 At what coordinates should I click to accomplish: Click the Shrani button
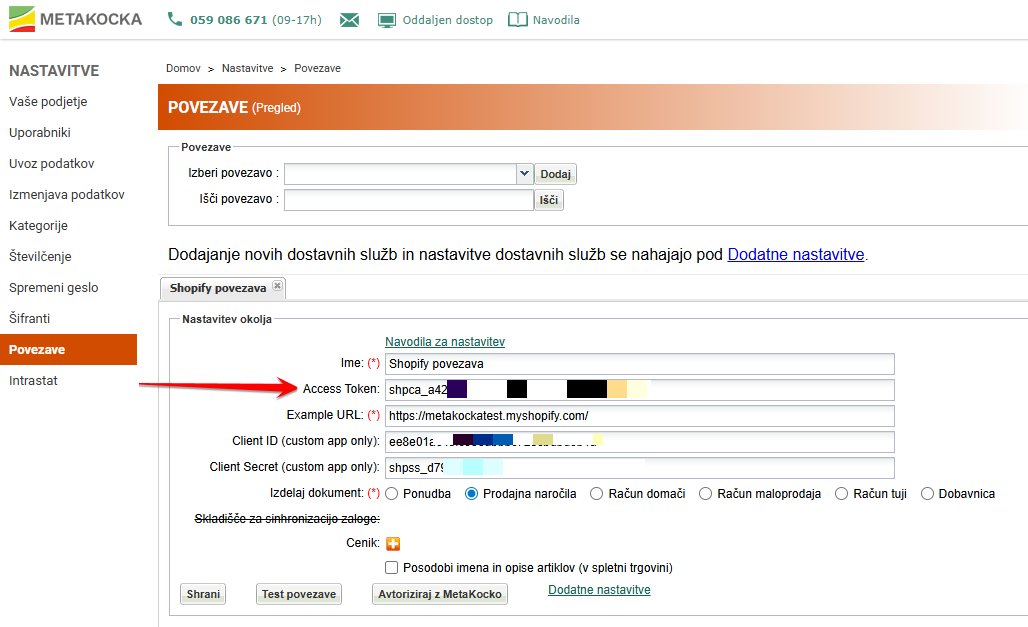[203, 594]
